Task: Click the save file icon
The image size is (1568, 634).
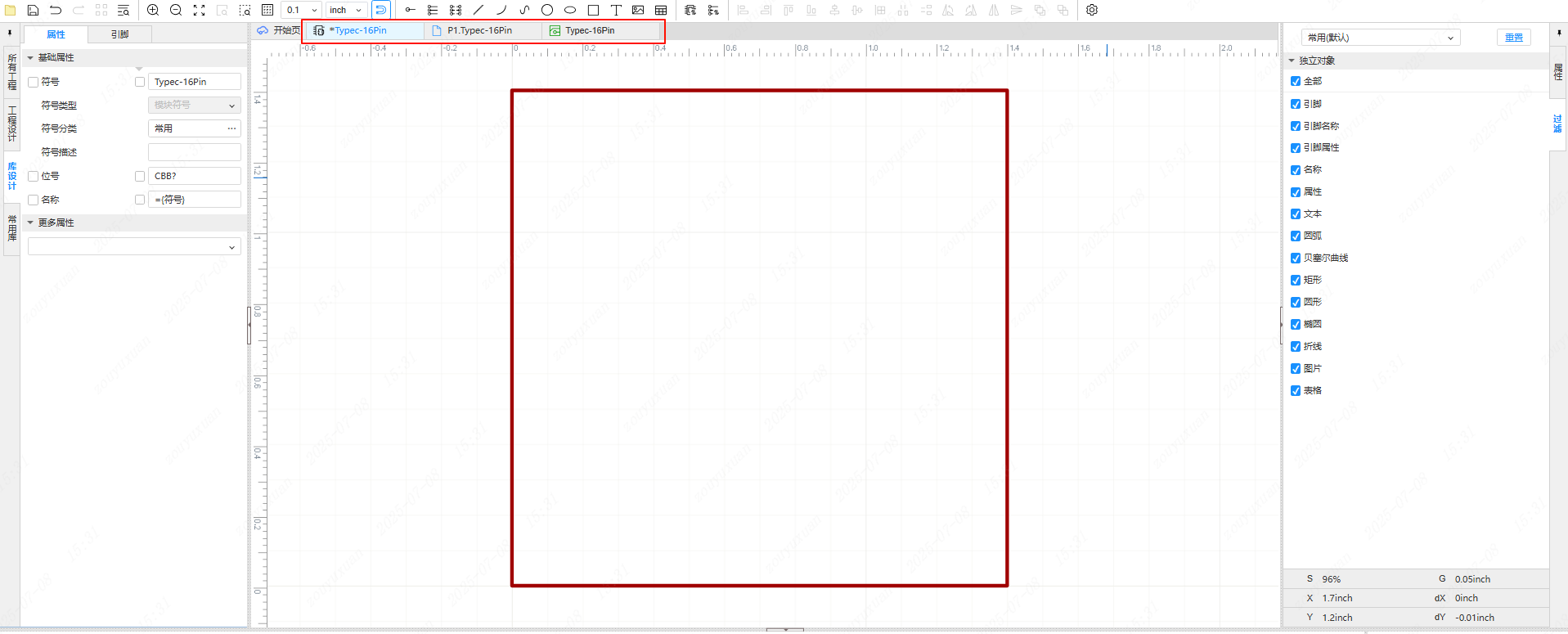Action: 33,10
